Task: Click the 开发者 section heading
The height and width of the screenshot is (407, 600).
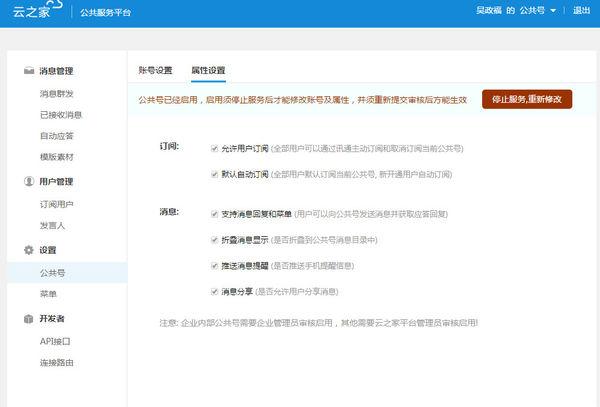Action: tap(52, 318)
